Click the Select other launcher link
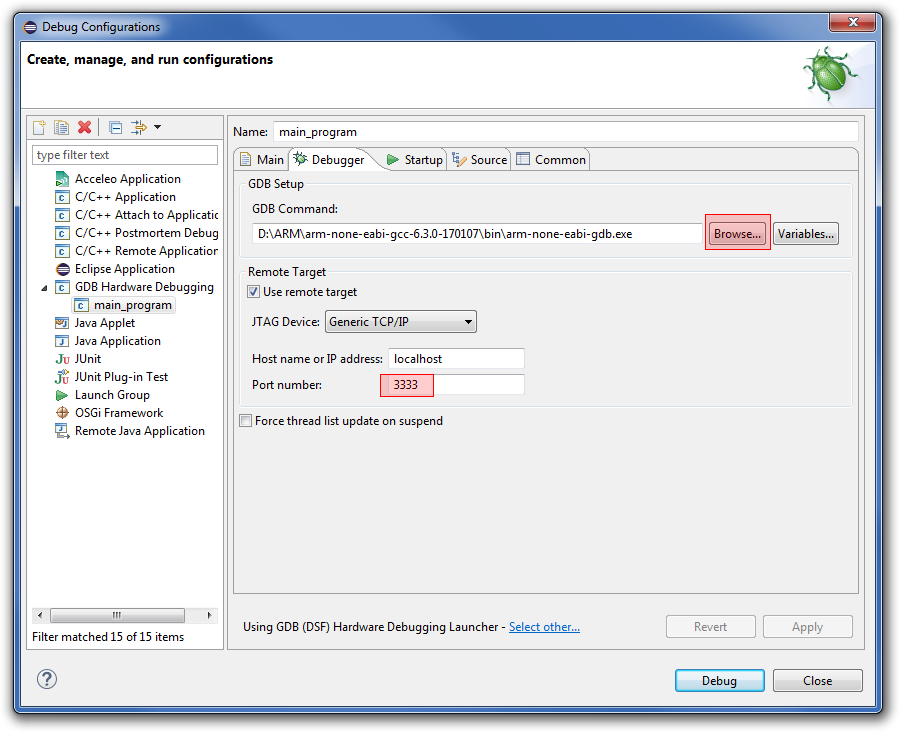 [x=544, y=627]
